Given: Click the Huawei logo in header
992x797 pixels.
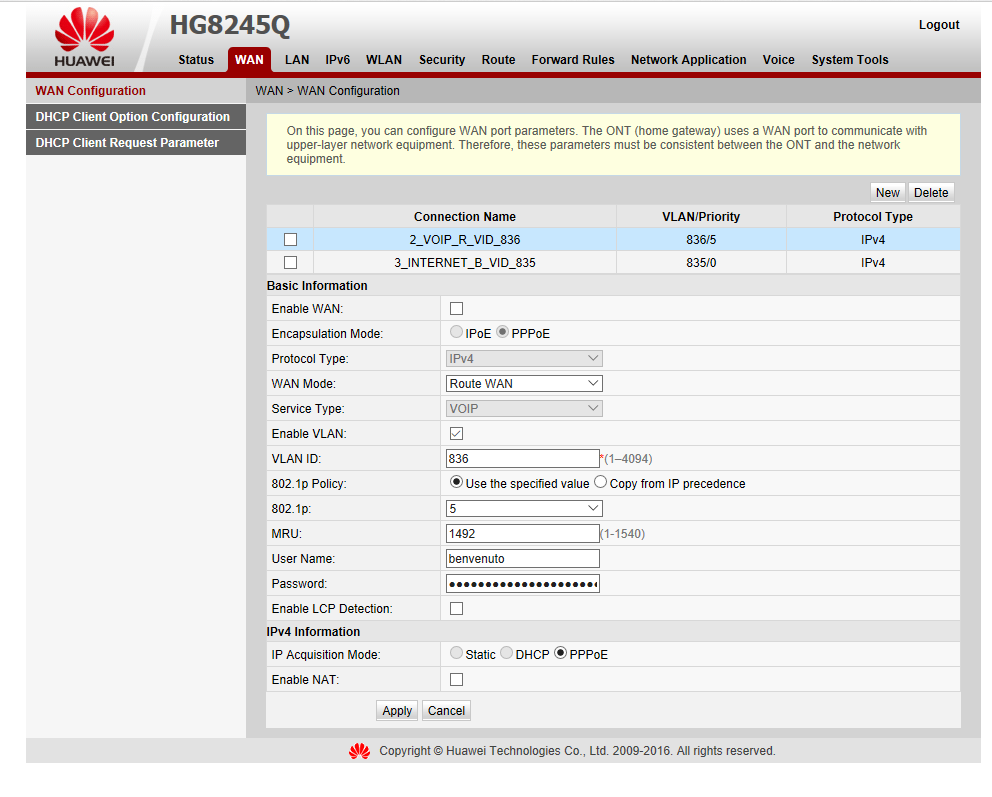Looking at the screenshot, I should pos(84,37).
